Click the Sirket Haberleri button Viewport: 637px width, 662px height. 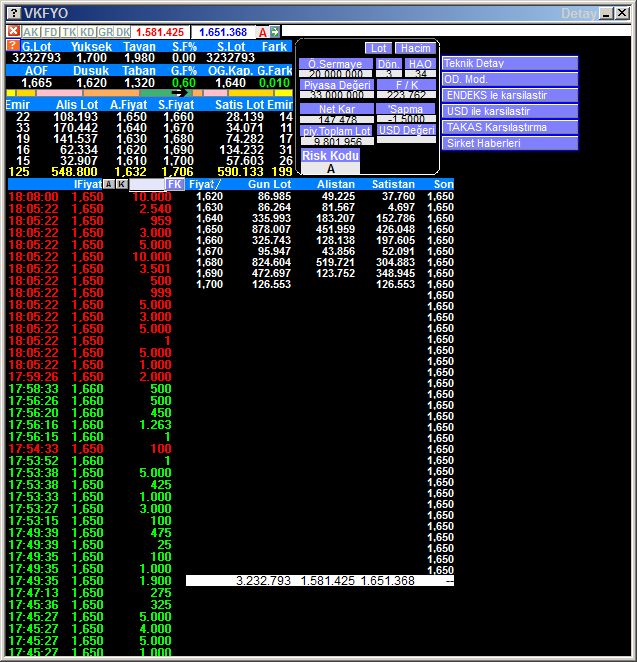pos(509,143)
